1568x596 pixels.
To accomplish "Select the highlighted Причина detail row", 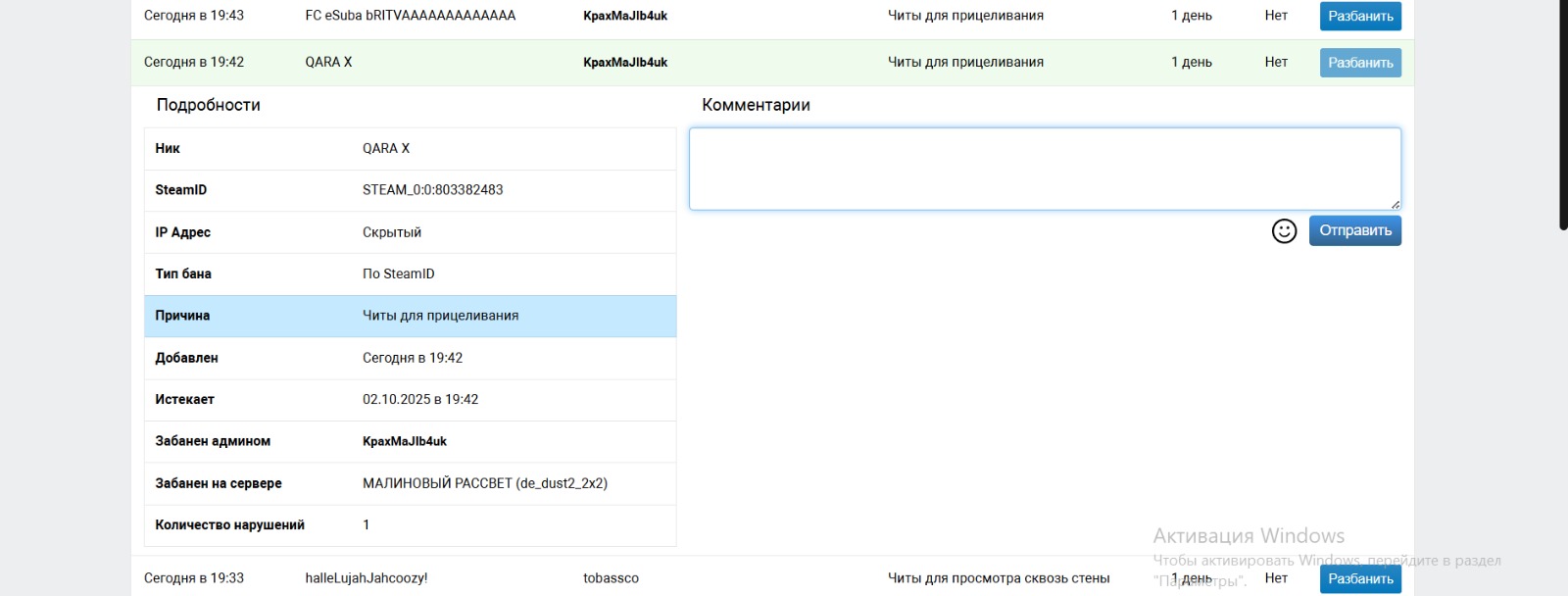I will 410,316.
